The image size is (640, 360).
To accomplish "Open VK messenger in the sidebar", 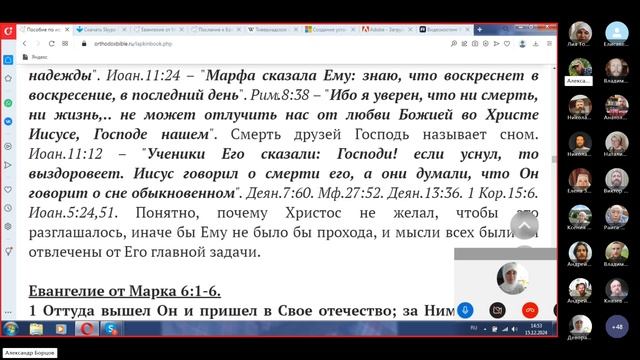I will pos(8,121).
